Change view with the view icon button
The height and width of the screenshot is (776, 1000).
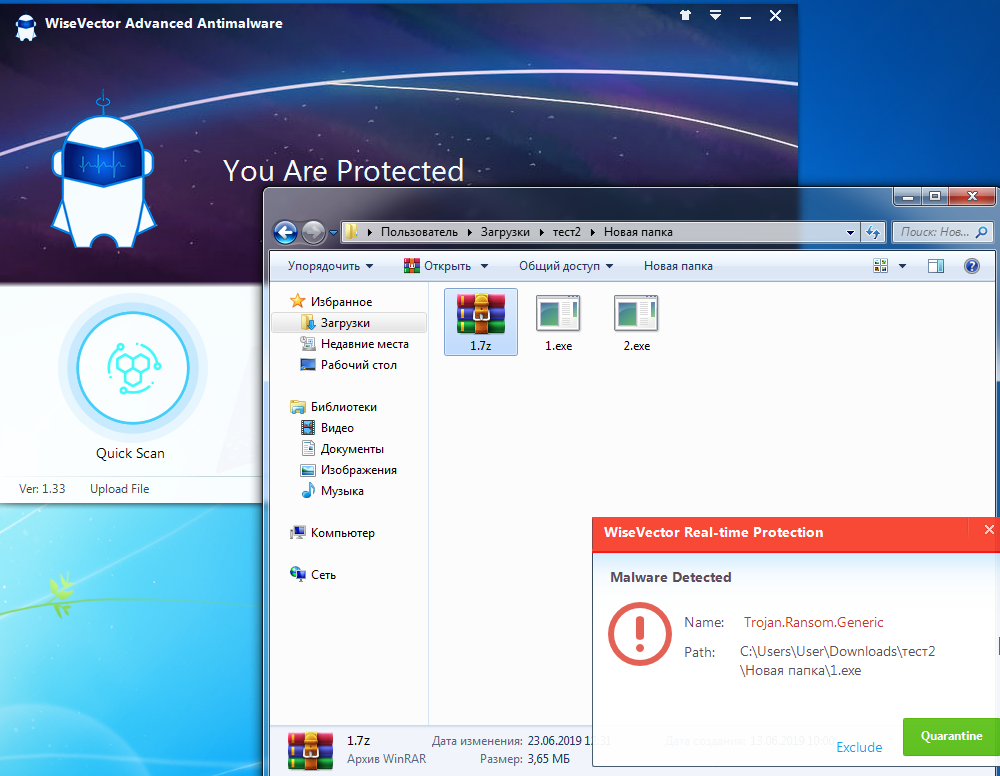point(881,266)
